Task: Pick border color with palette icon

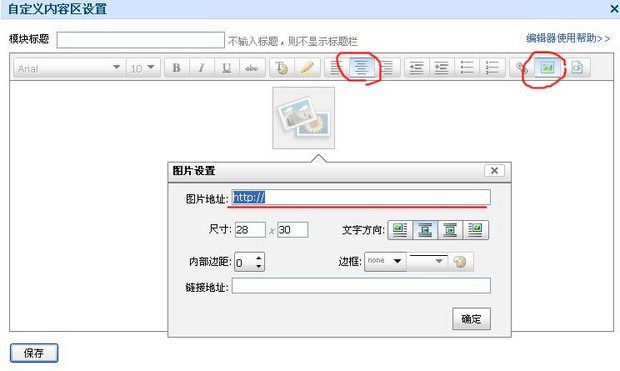Action: (x=460, y=261)
